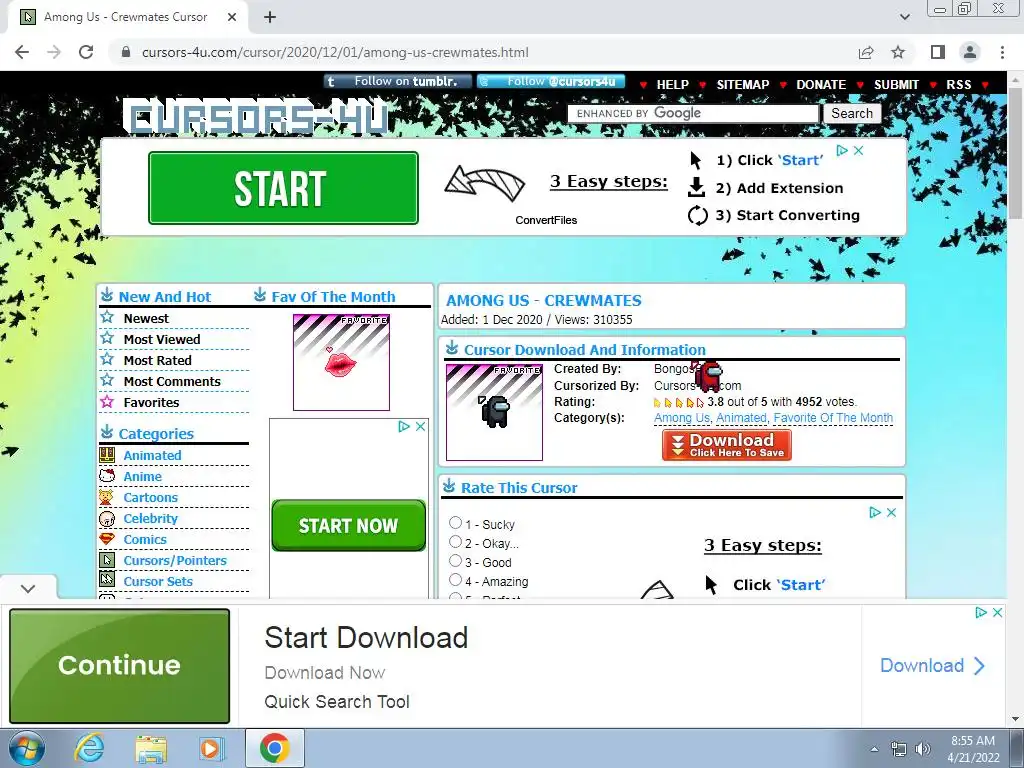Open Most Comments cursors
Screen dimensions: 1024x768
click(x=172, y=381)
